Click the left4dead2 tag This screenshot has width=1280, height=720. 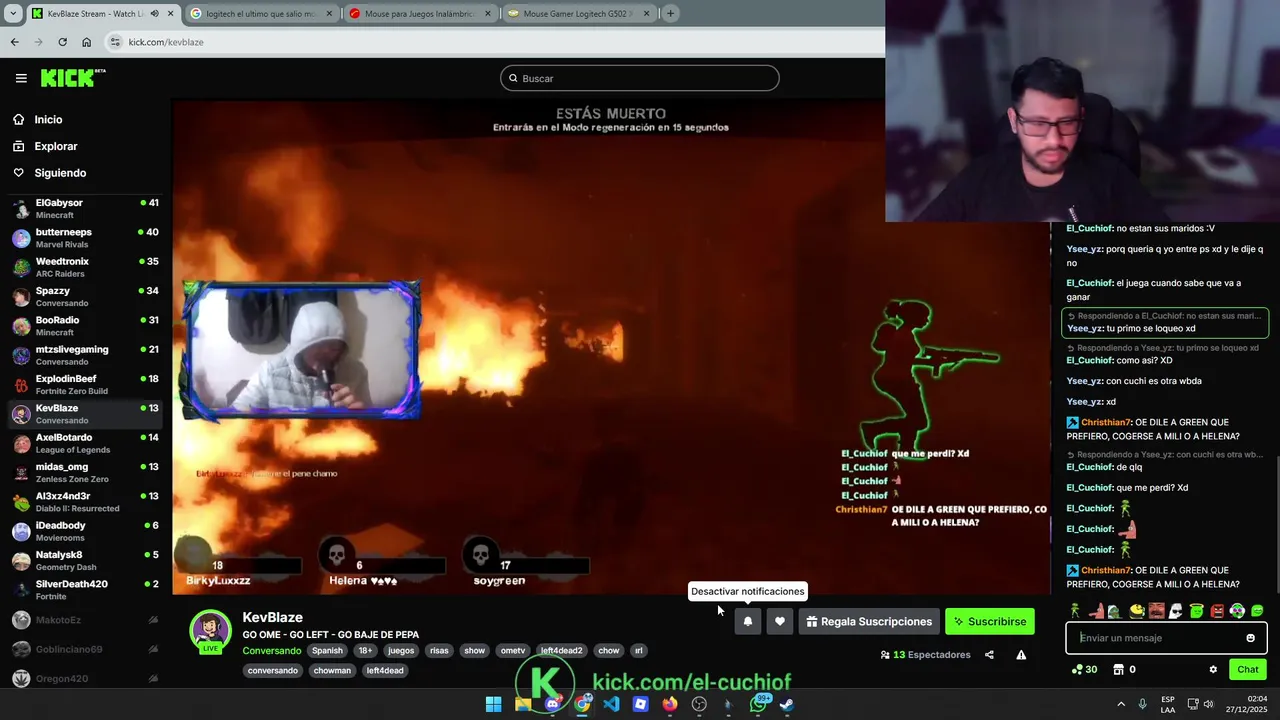tap(561, 651)
